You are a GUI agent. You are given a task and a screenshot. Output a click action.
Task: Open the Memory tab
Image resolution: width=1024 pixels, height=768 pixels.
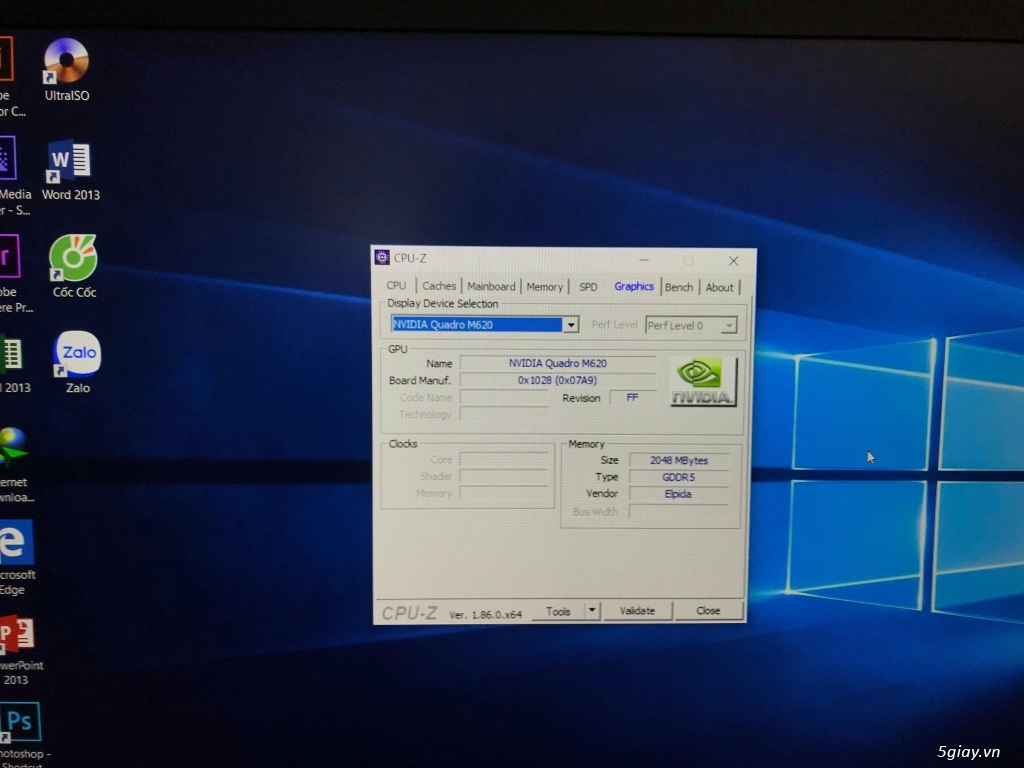pos(545,286)
